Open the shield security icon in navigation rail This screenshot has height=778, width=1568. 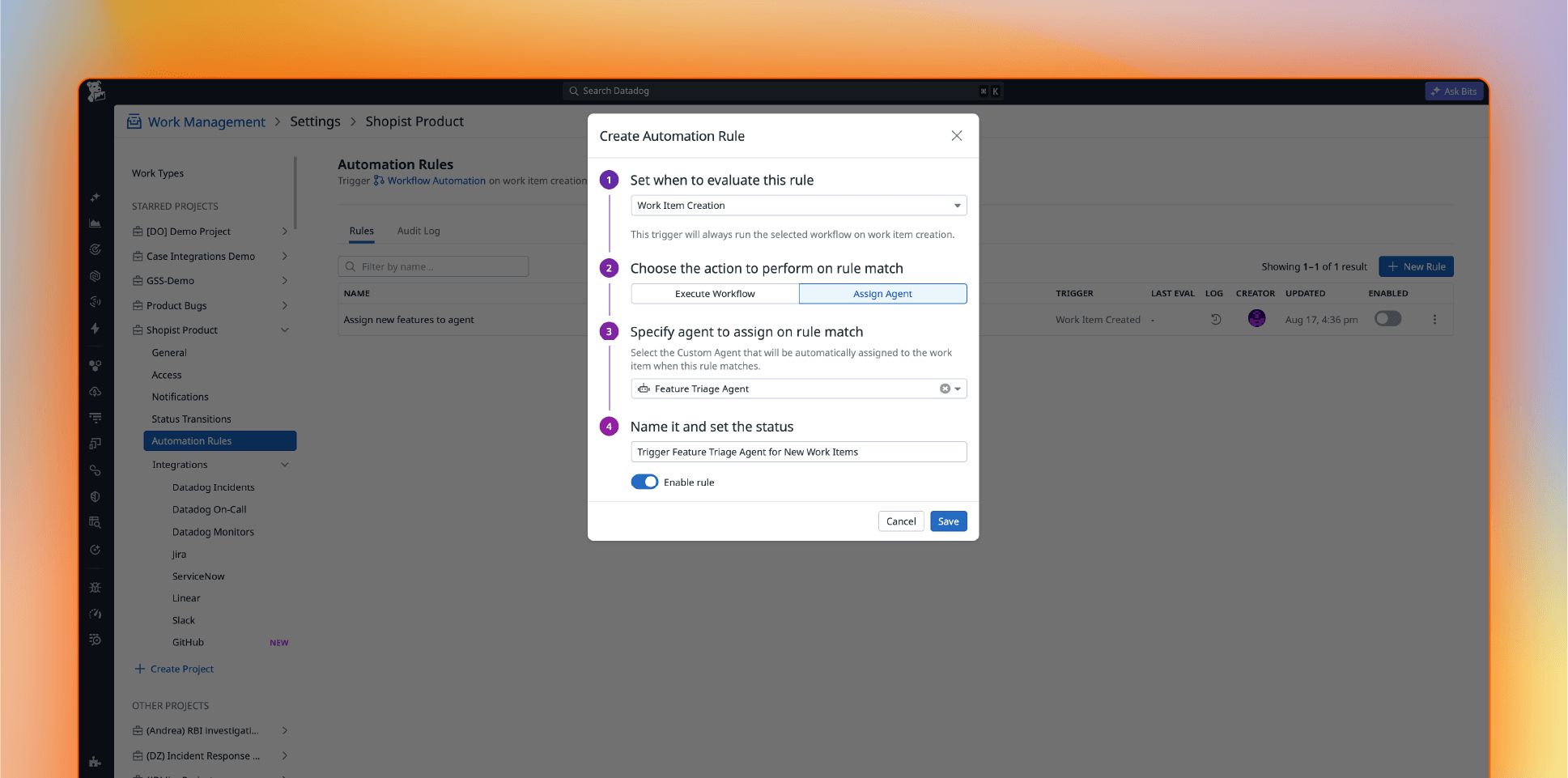[96, 496]
